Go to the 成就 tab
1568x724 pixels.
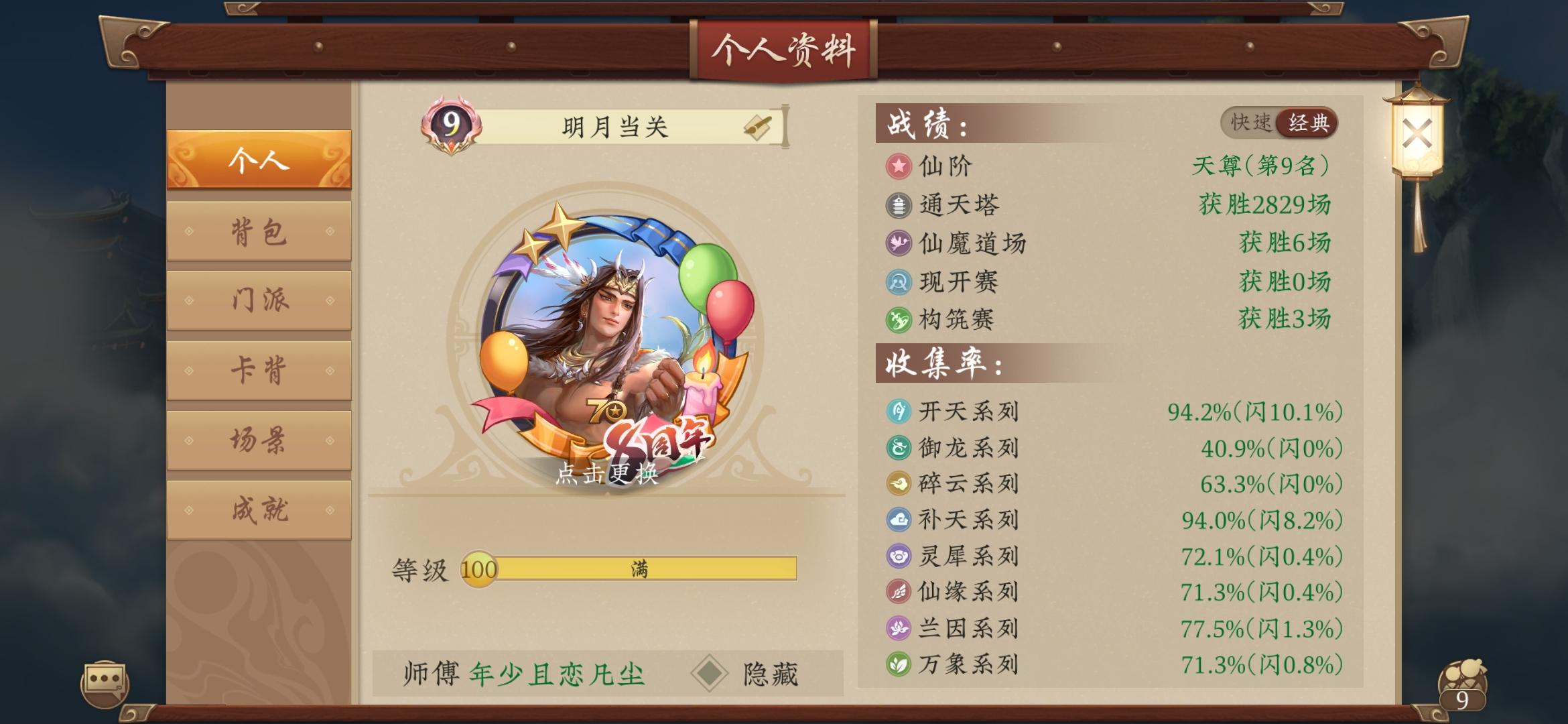[259, 509]
